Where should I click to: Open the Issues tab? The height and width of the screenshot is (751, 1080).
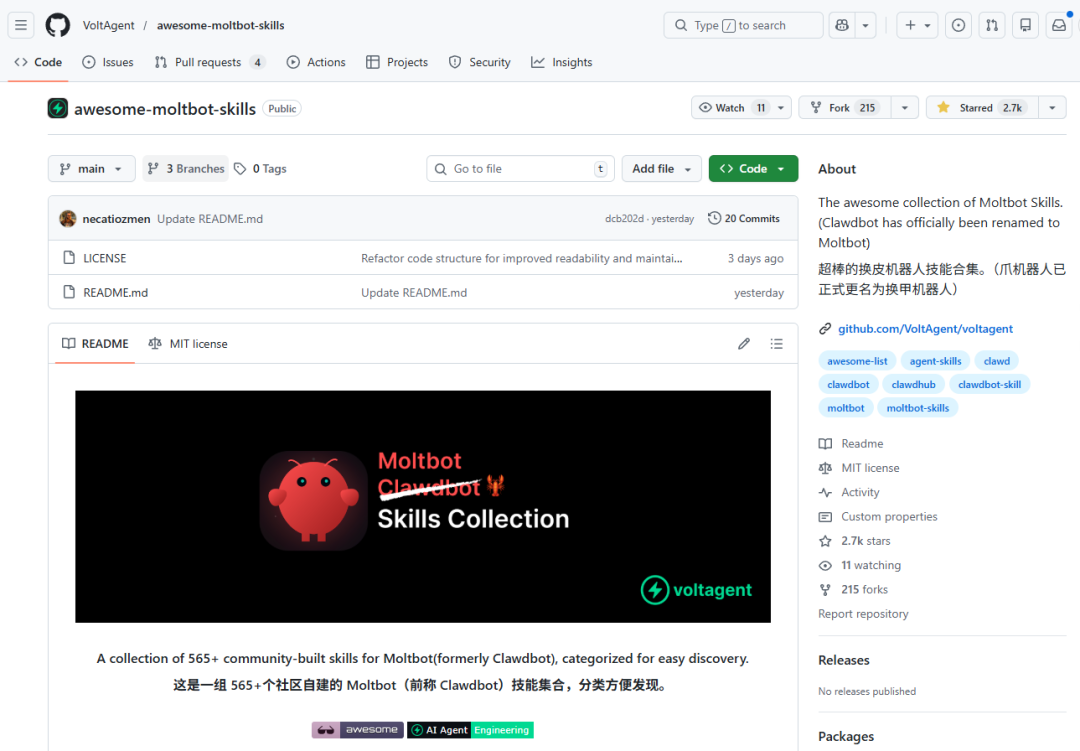click(x=108, y=62)
